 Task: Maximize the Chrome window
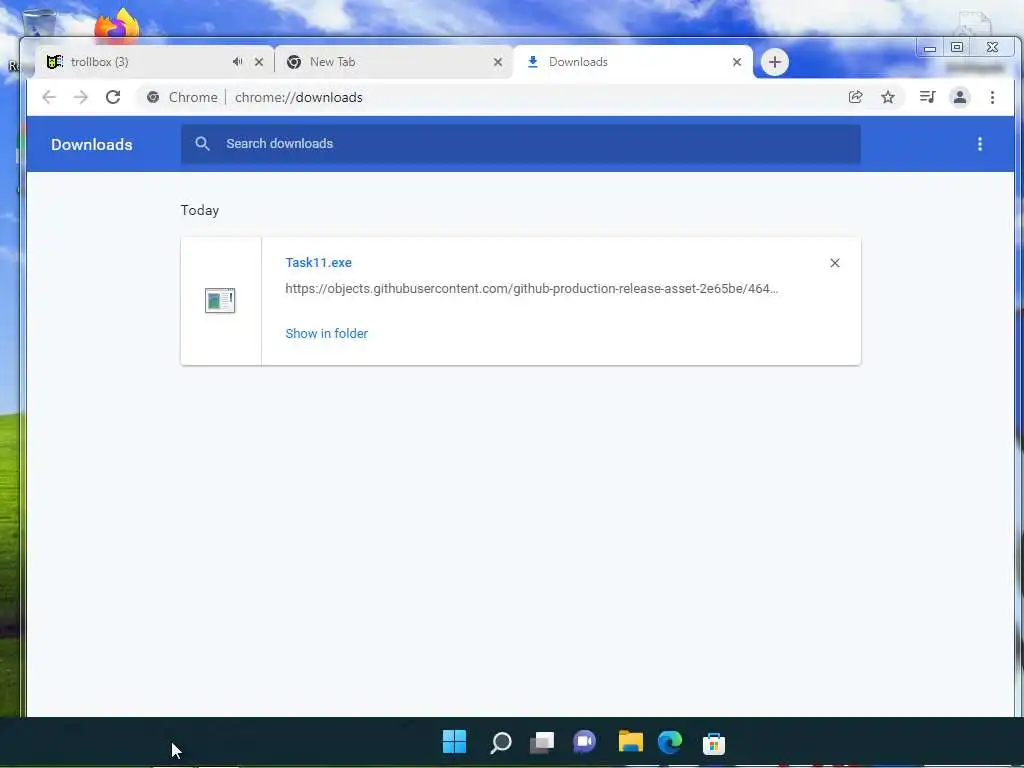pos(957,47)
